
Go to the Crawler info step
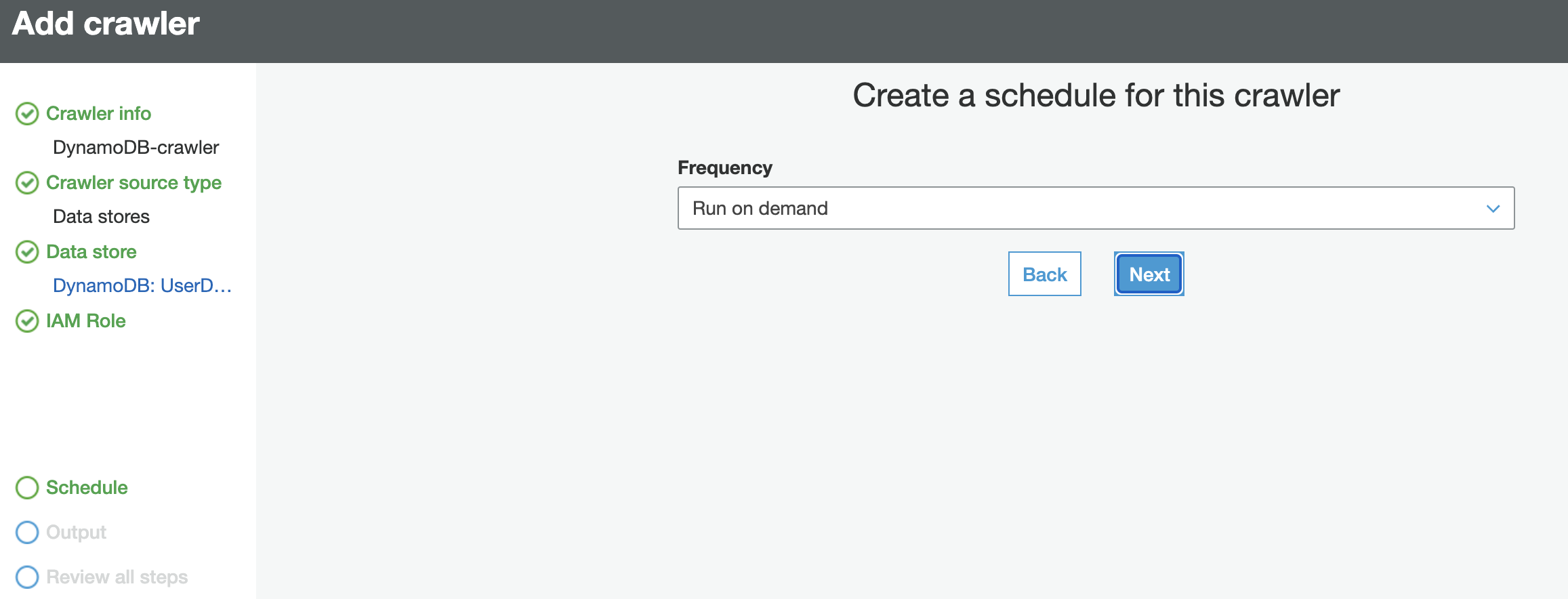[x=98, y=114]
